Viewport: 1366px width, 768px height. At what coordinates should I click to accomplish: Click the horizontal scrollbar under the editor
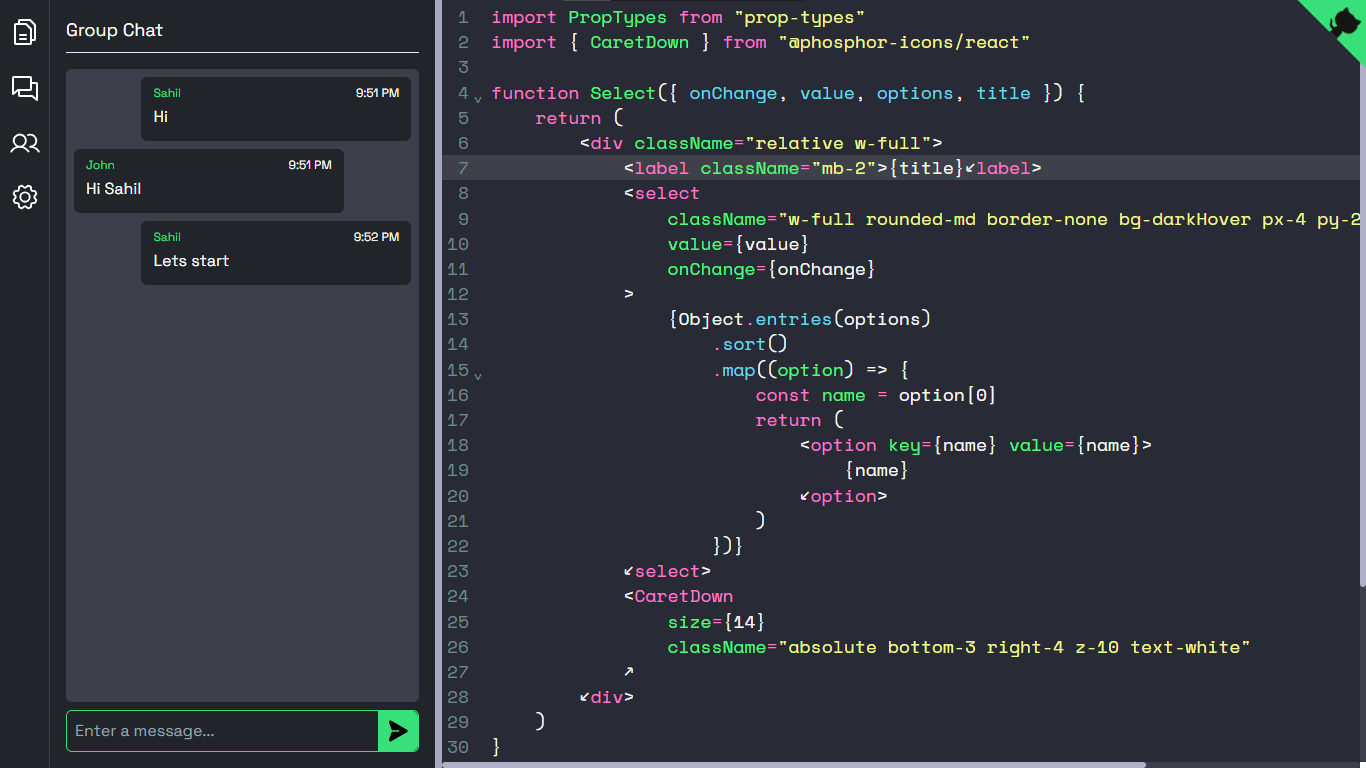pos(795,765)
